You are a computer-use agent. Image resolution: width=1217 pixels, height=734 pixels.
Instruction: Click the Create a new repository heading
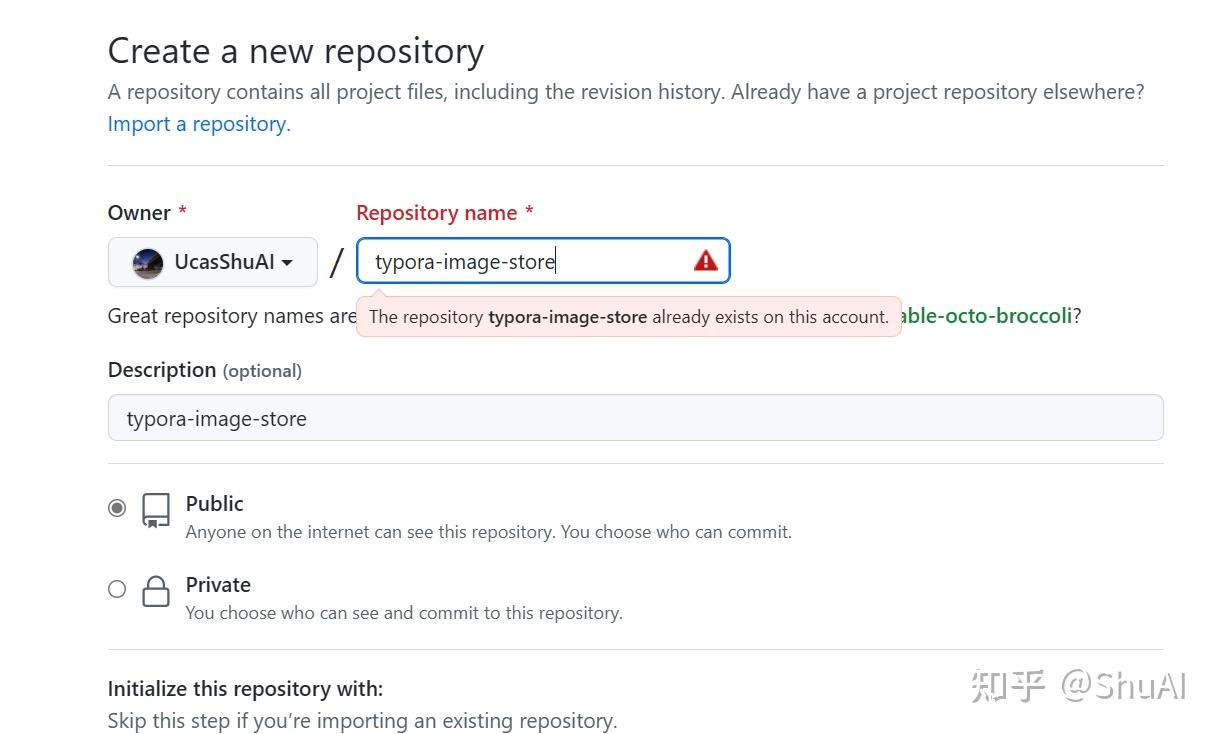(x=296, y=50)
